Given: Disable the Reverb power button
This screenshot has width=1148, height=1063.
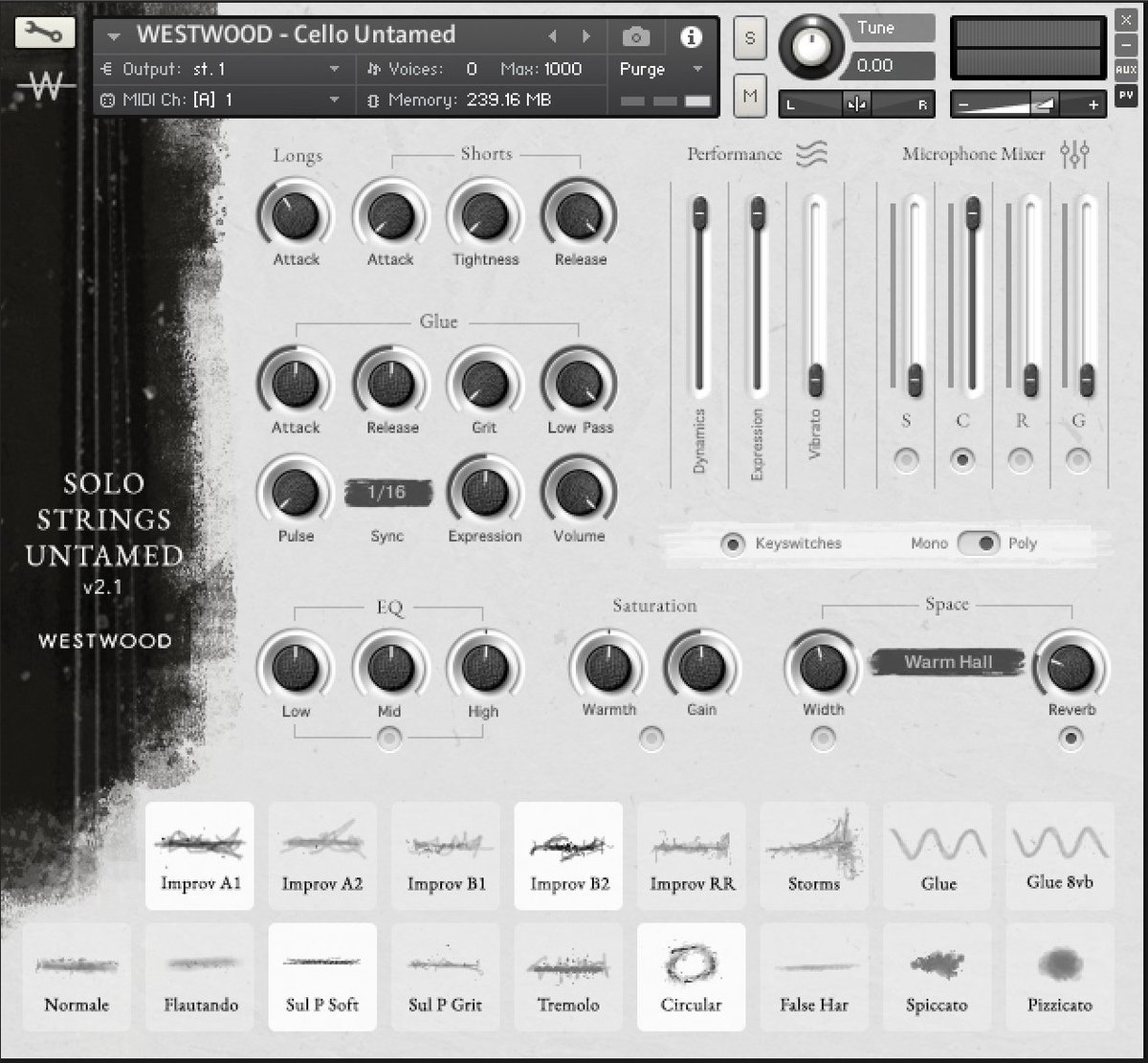Looking at the screenshot, I should [x=1071, y=738].
